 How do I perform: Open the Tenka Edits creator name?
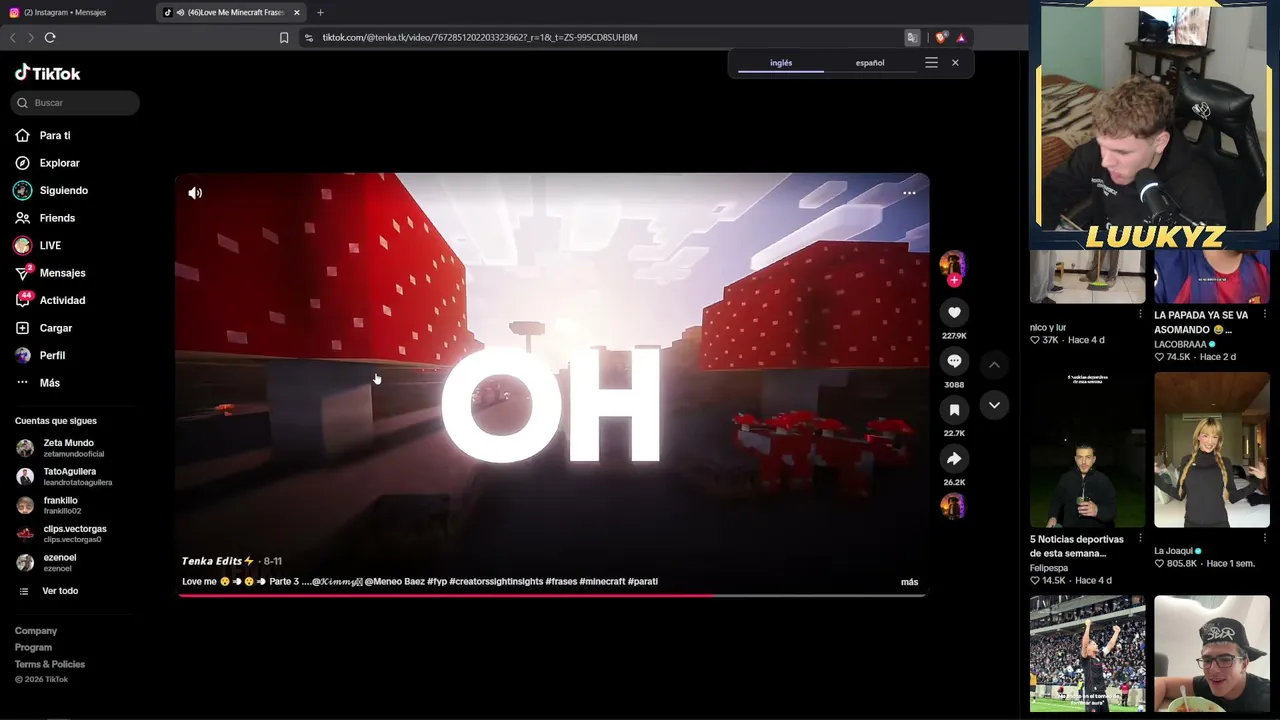[x=218, y=561]
